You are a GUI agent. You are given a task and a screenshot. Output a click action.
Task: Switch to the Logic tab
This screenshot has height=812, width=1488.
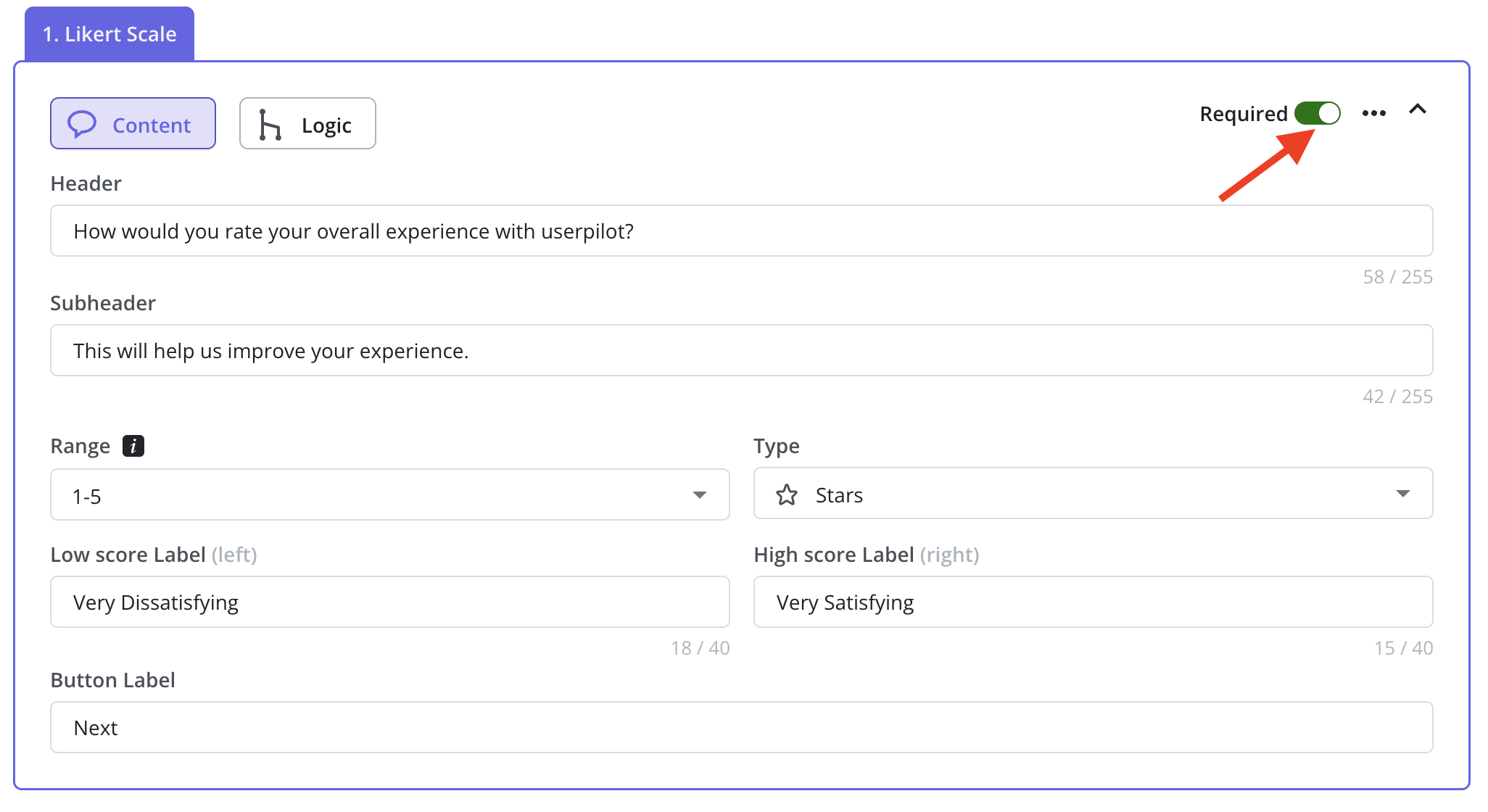307,124
